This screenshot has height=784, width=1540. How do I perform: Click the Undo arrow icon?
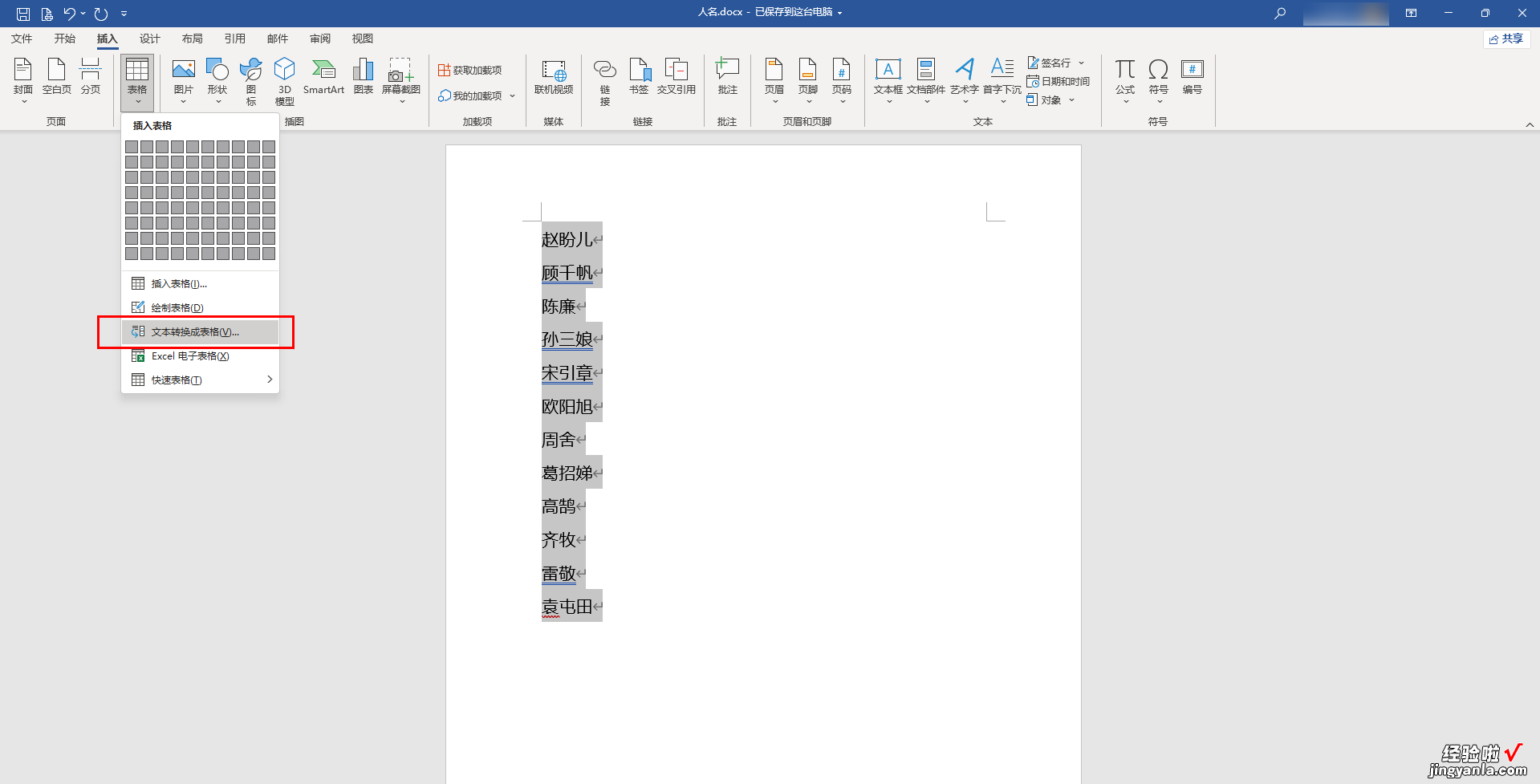[x=69, y=14]
